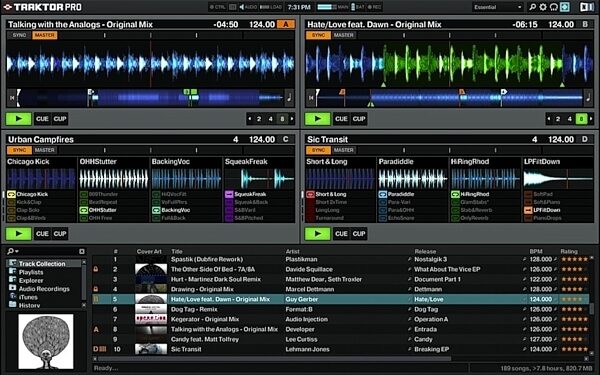Click the browser maximize square icon
Image resolution: width=600 pixels, height=375 pixels.
coord(82,251)
